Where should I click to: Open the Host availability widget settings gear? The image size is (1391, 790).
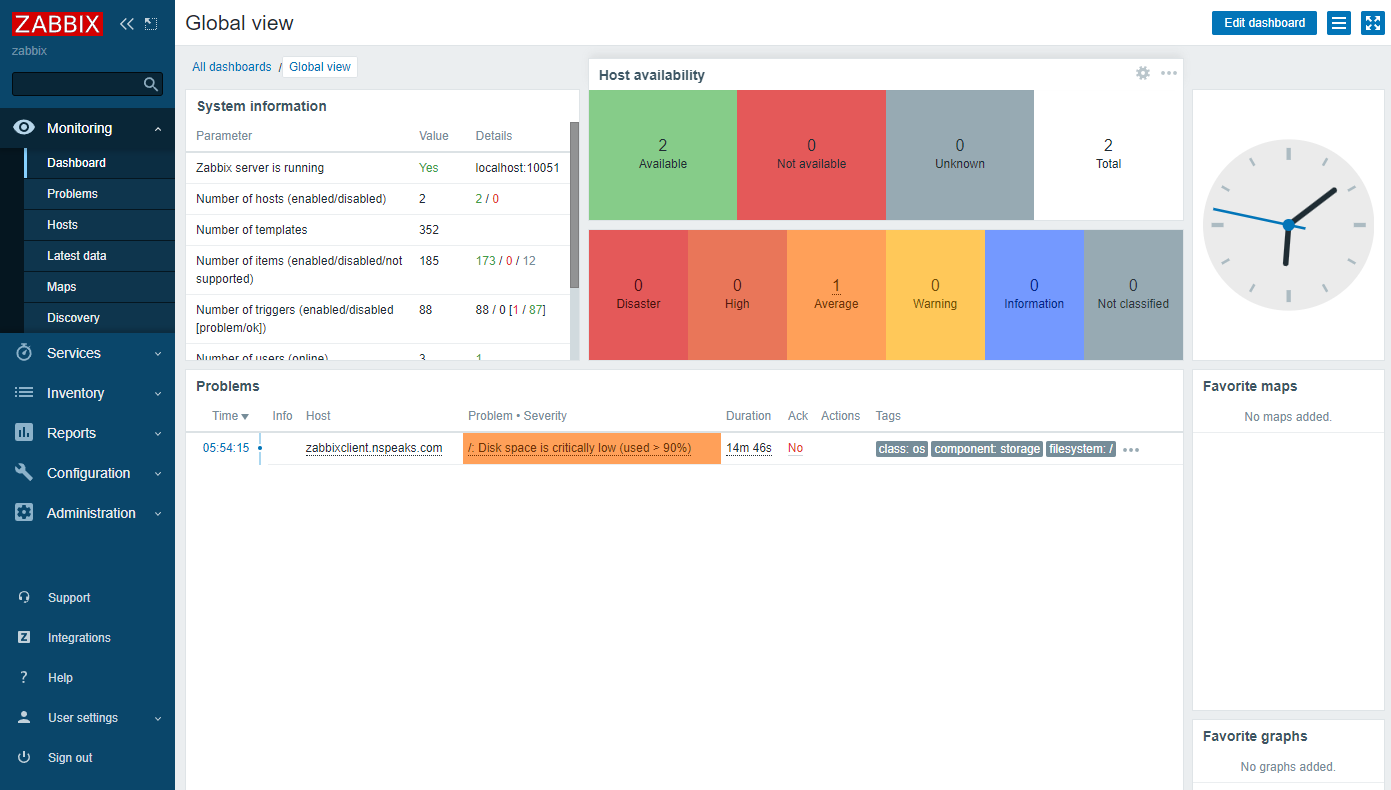(1142, 73)
